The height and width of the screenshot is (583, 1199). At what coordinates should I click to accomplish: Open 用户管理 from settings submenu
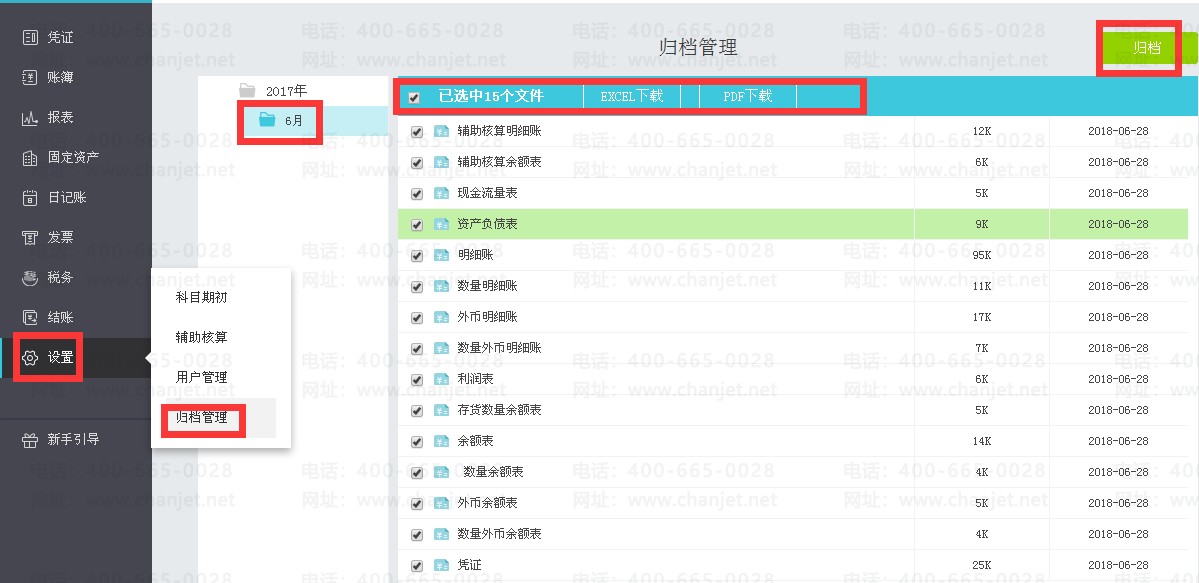click(x=201, y=377)
